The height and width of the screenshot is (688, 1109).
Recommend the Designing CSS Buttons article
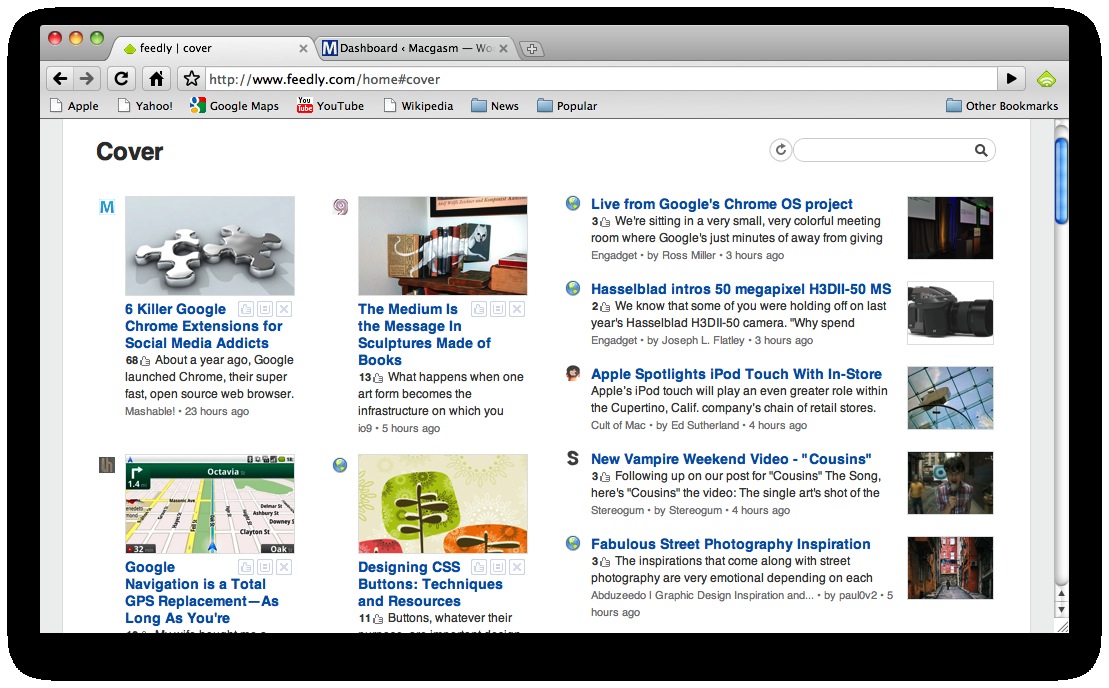(x=479, y=567)
